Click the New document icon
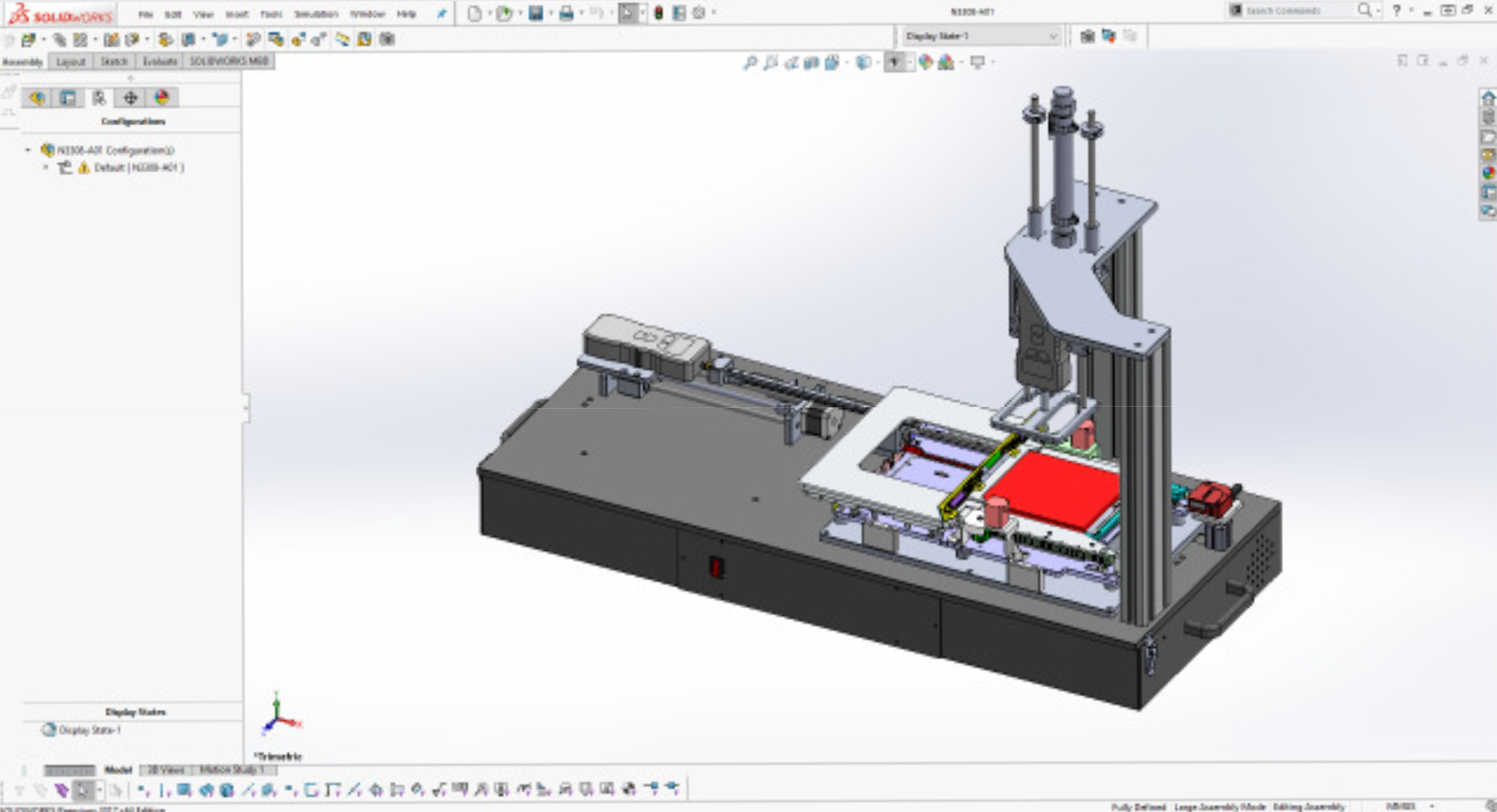The image size is (1497, 812). tap(474, 13)
